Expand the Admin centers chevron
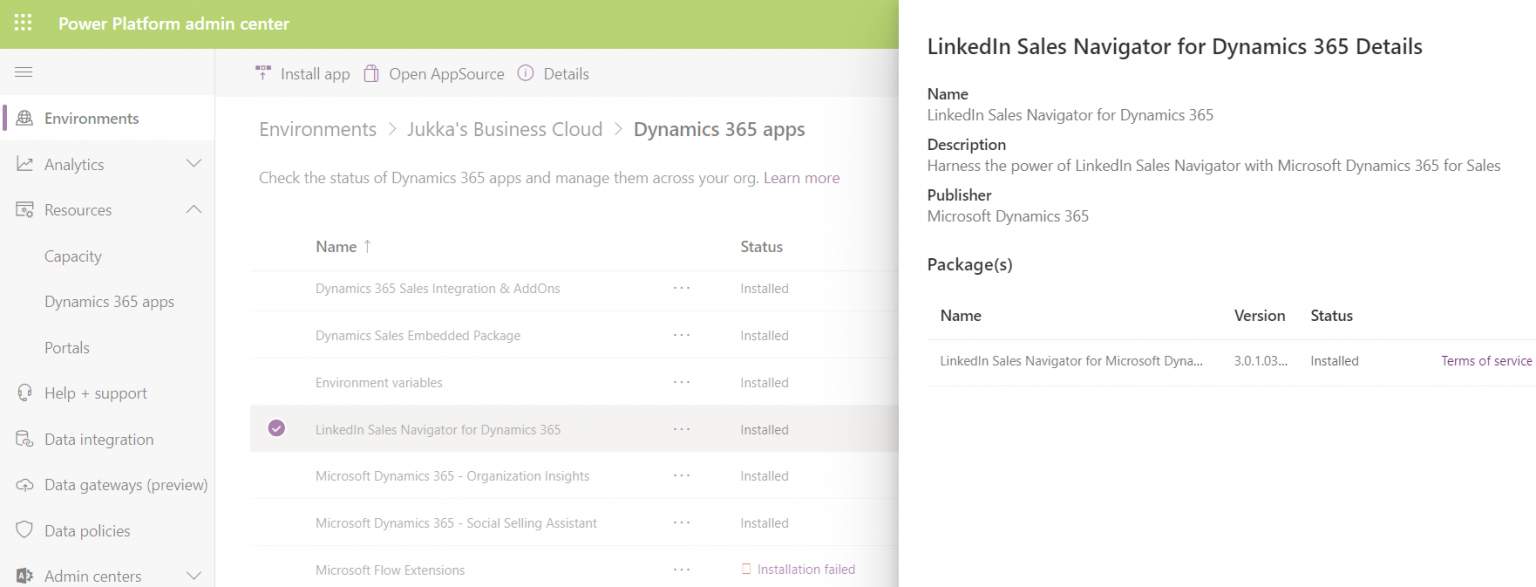 [x=194, y=576]
